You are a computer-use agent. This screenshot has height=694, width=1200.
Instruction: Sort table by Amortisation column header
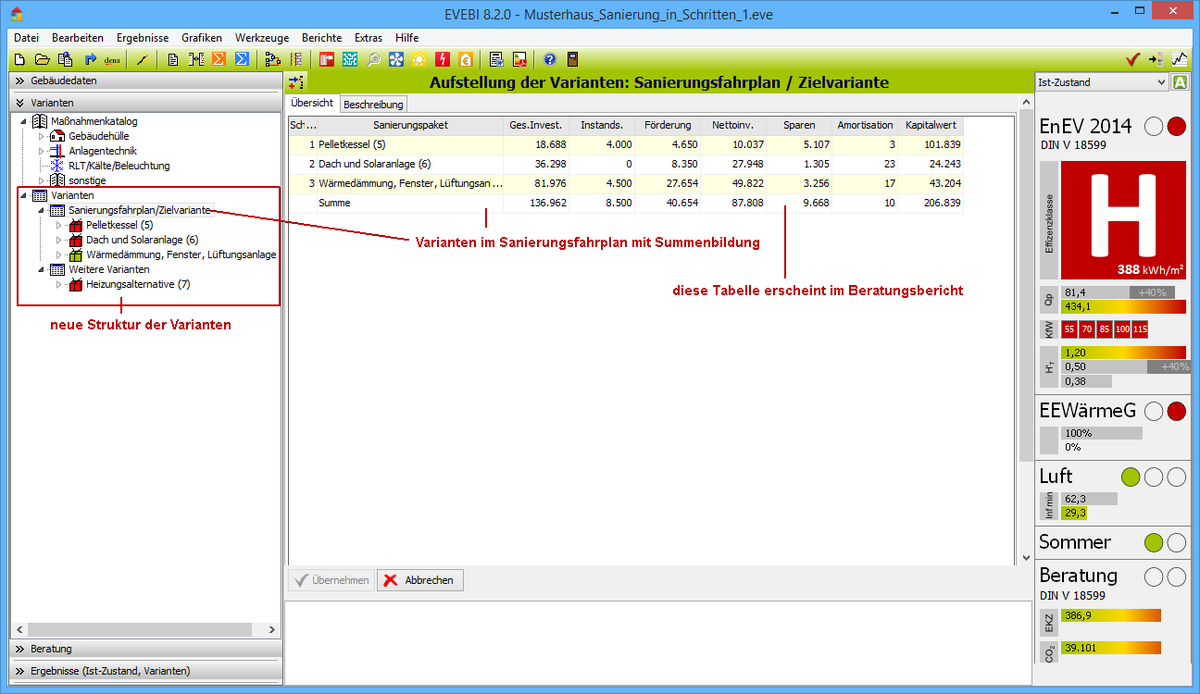865,126
